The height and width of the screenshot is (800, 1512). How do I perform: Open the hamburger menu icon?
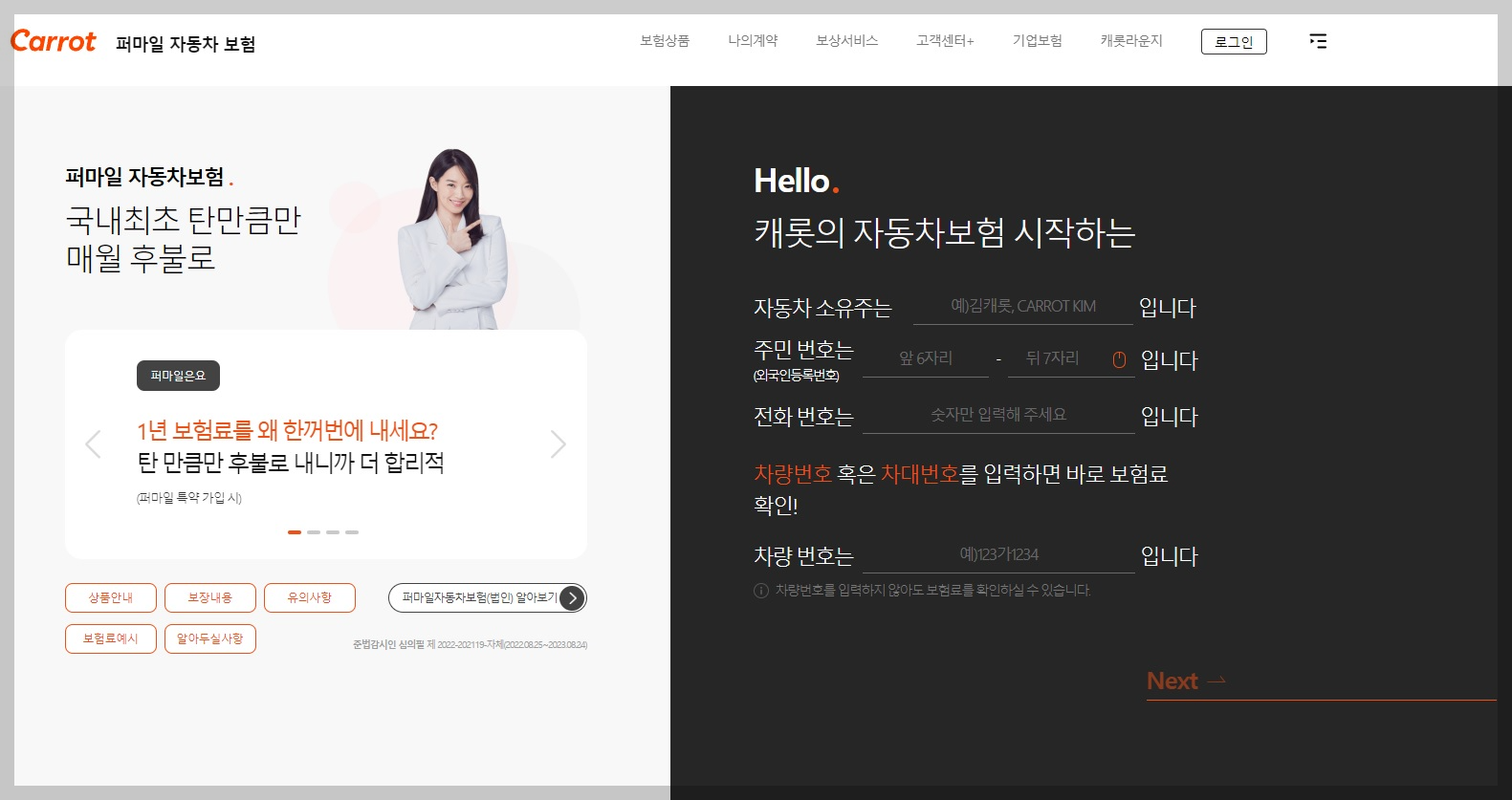click(1318, 41)
